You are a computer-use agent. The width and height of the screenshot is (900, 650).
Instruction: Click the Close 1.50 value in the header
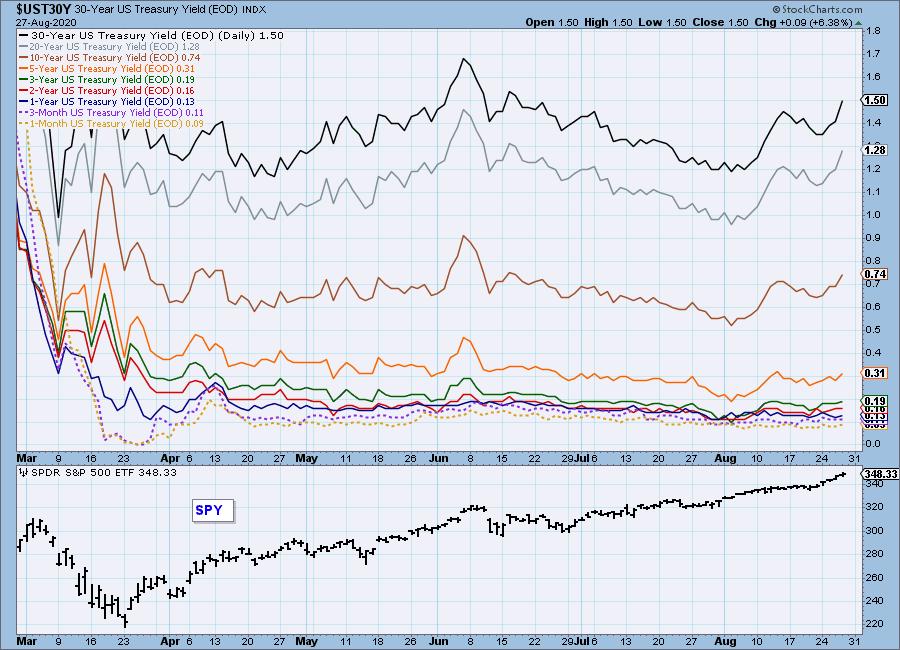click(x=720, y=22)
